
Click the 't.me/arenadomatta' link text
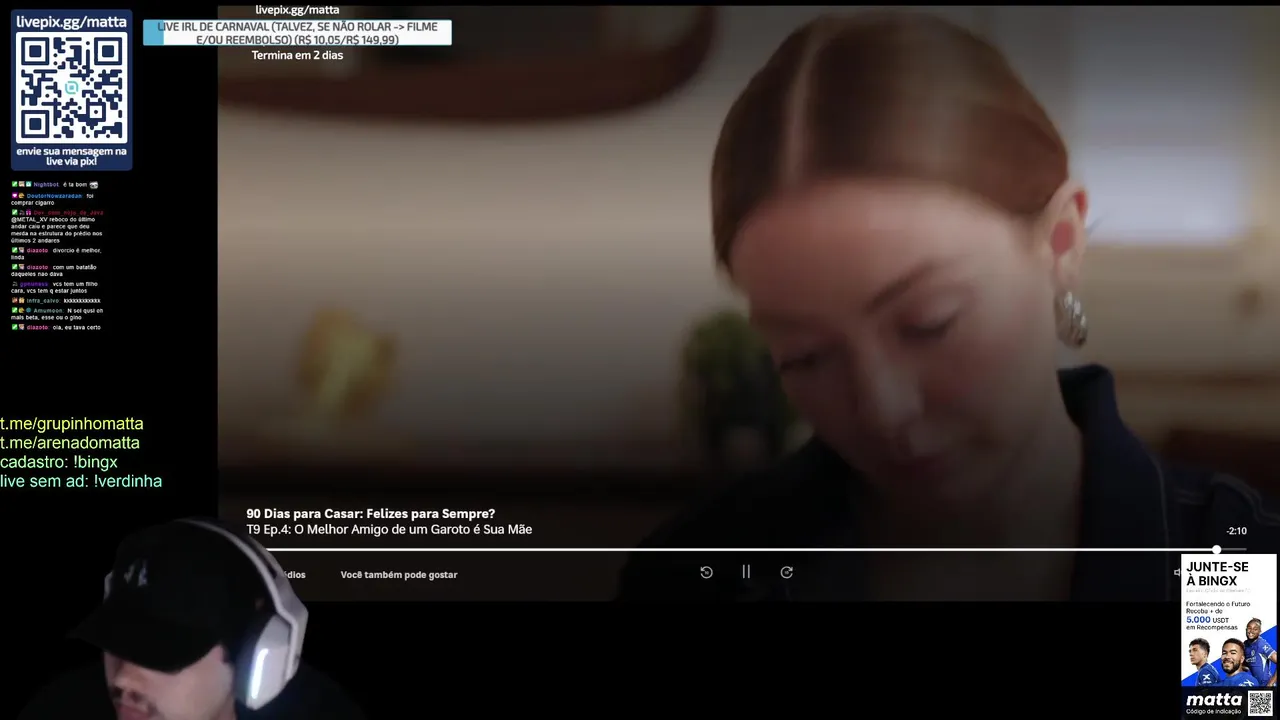point(70,443)
